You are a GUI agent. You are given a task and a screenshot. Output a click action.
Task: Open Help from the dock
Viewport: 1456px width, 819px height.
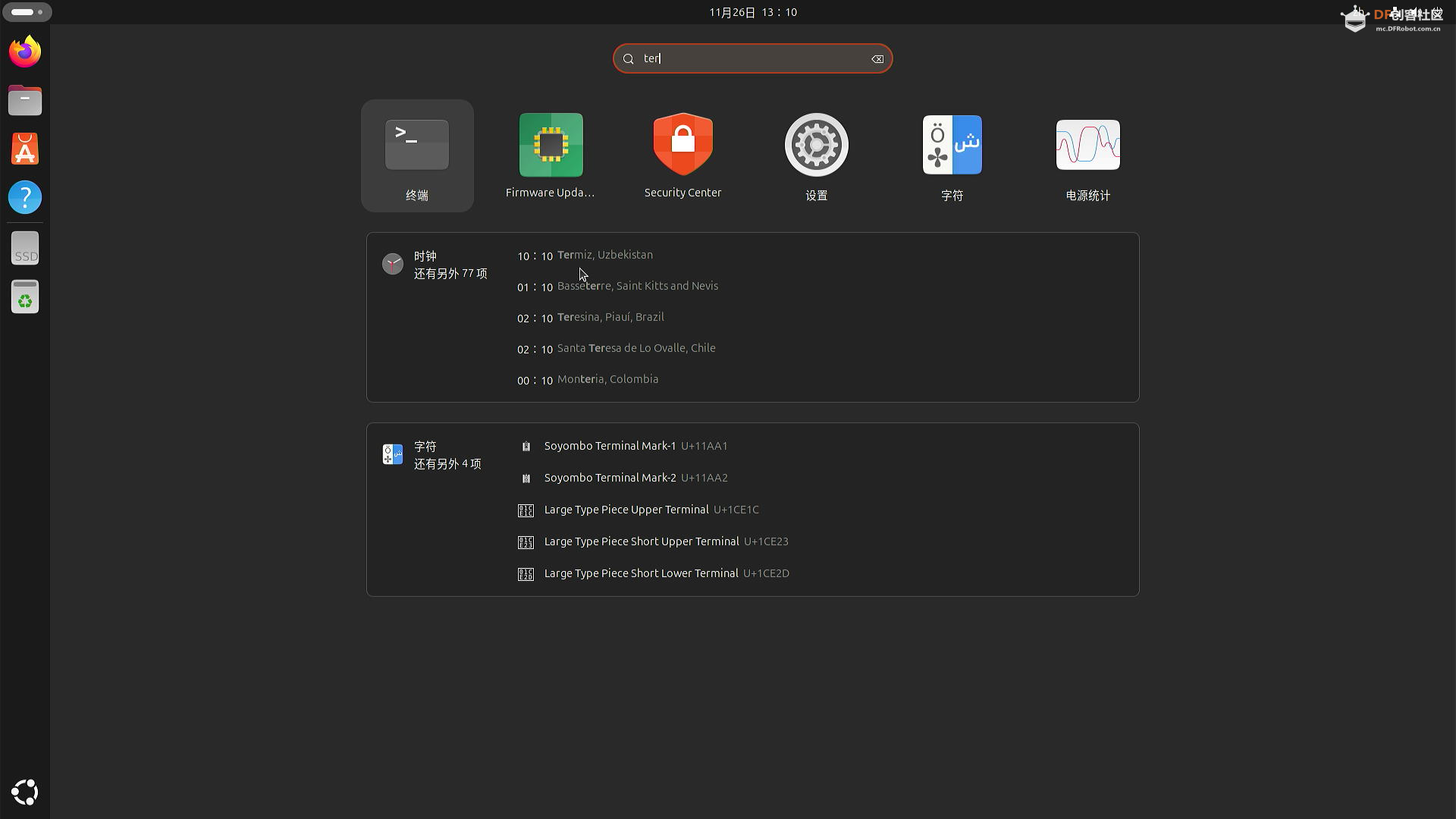(x=25, y=197)
